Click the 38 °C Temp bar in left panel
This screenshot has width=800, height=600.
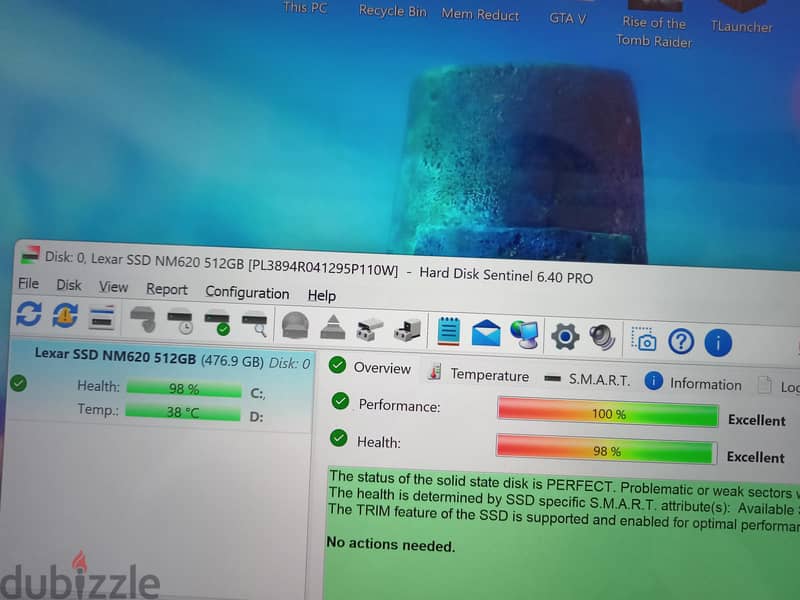click(x=183, y=412)
